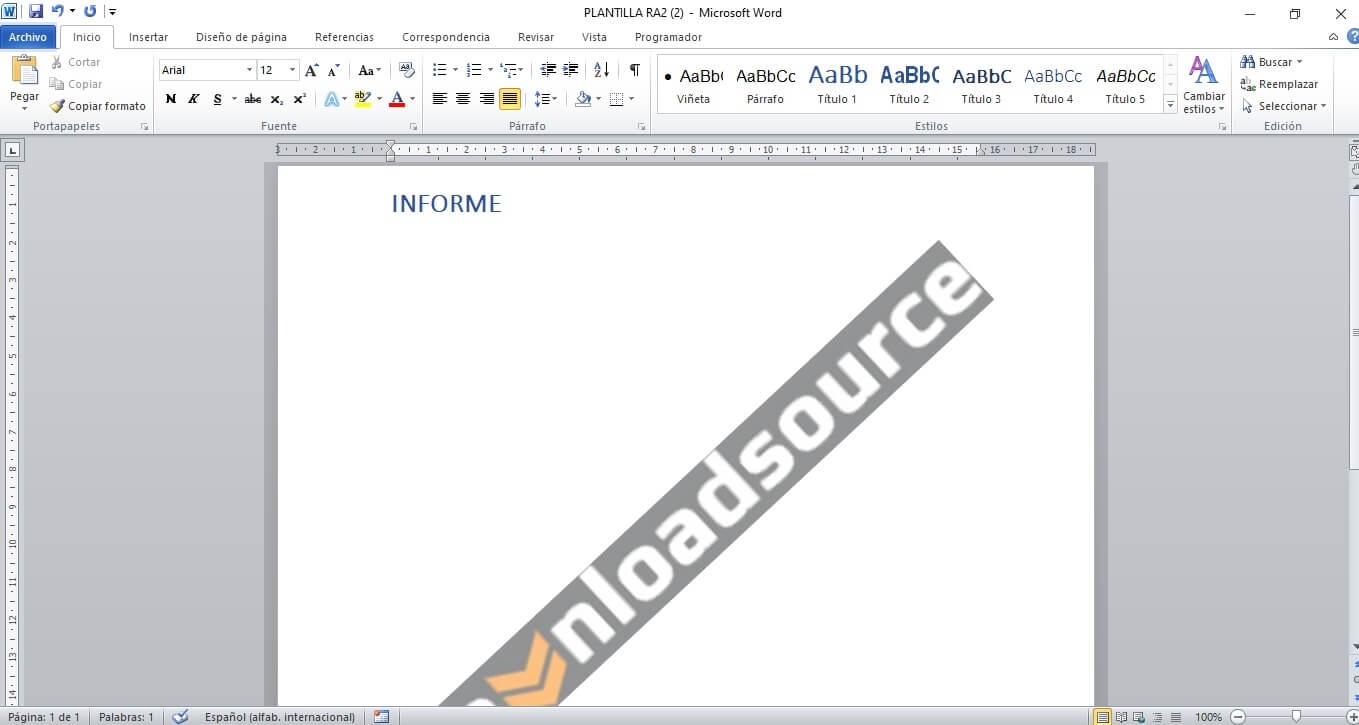Switch to the Referencias tab

coord(344,37)
